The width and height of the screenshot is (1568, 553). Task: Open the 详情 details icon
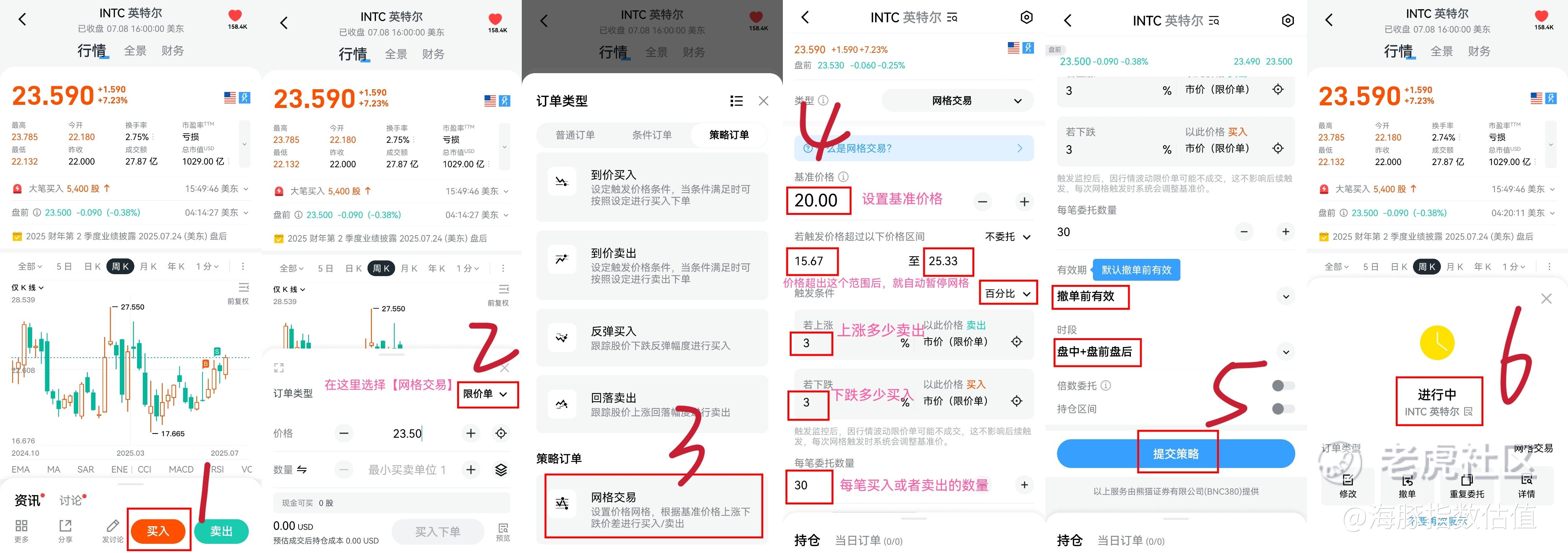(1527, 480)
